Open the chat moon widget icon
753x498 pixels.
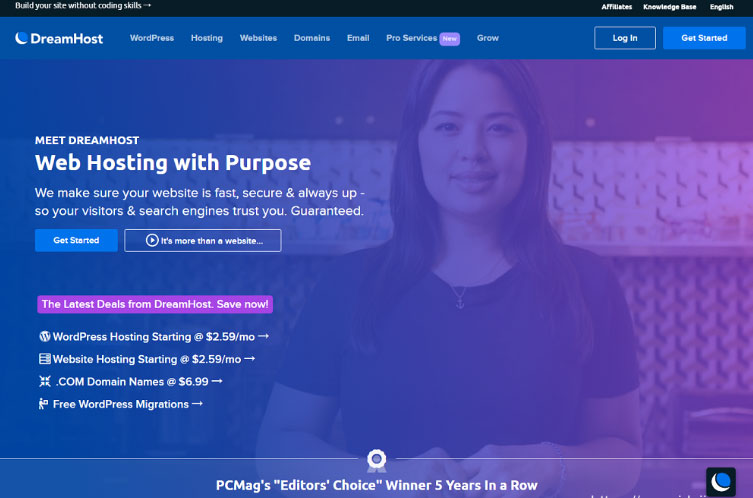720,482
